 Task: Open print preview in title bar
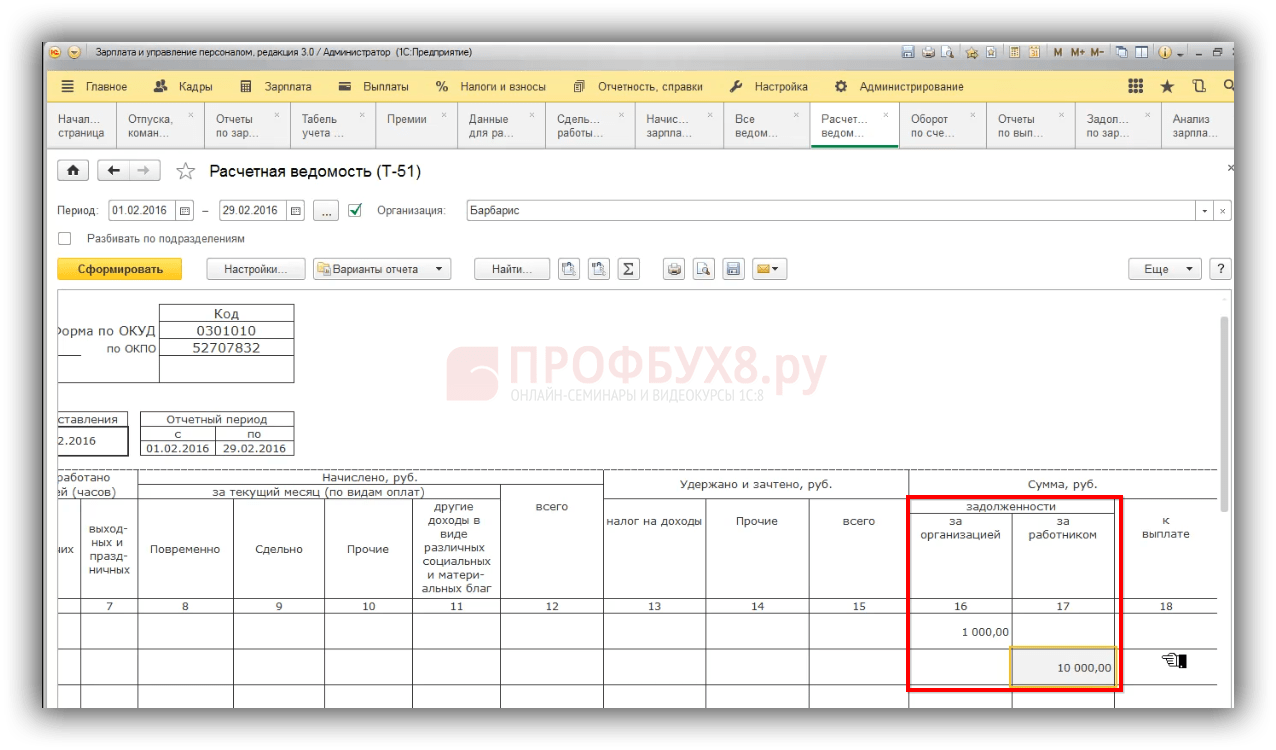pos(947,52)
